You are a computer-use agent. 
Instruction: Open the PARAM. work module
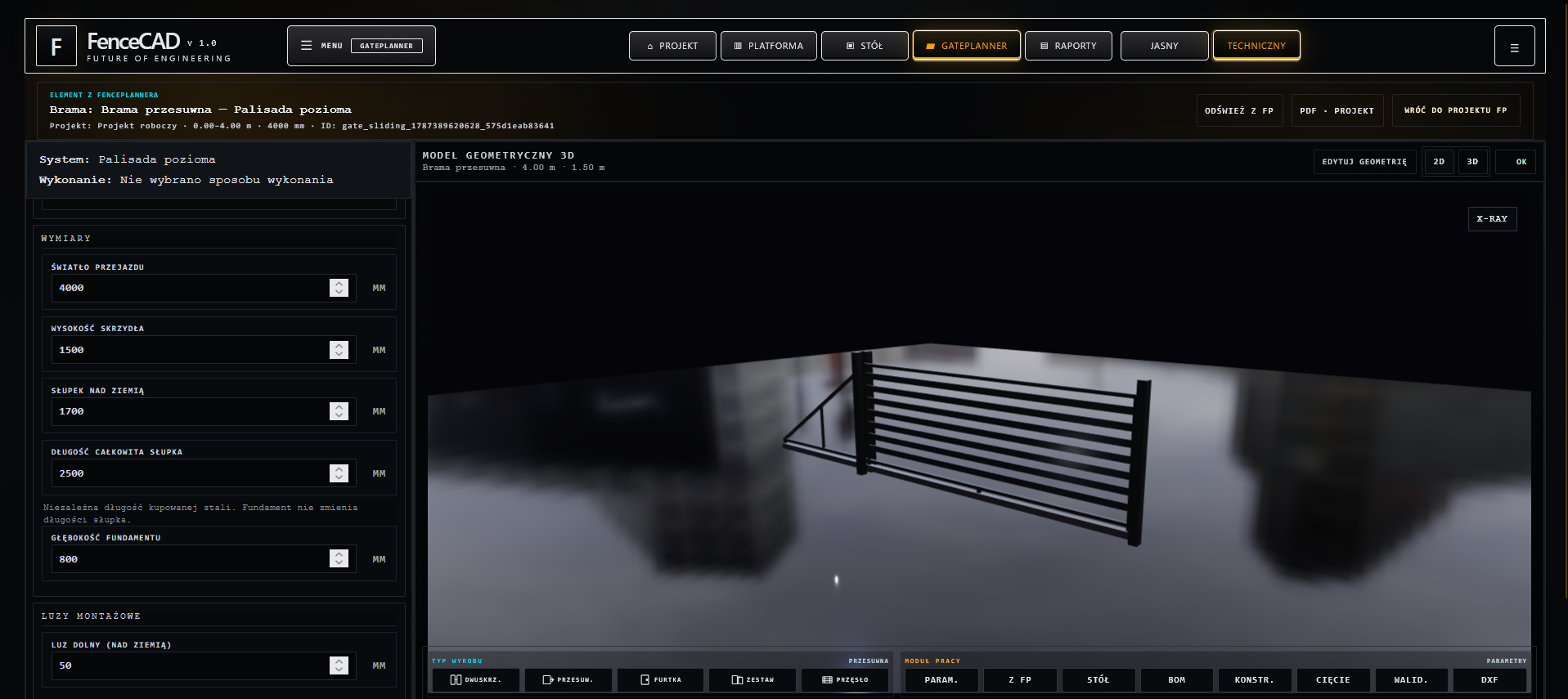pyautogui.click(x=941, y=680)
